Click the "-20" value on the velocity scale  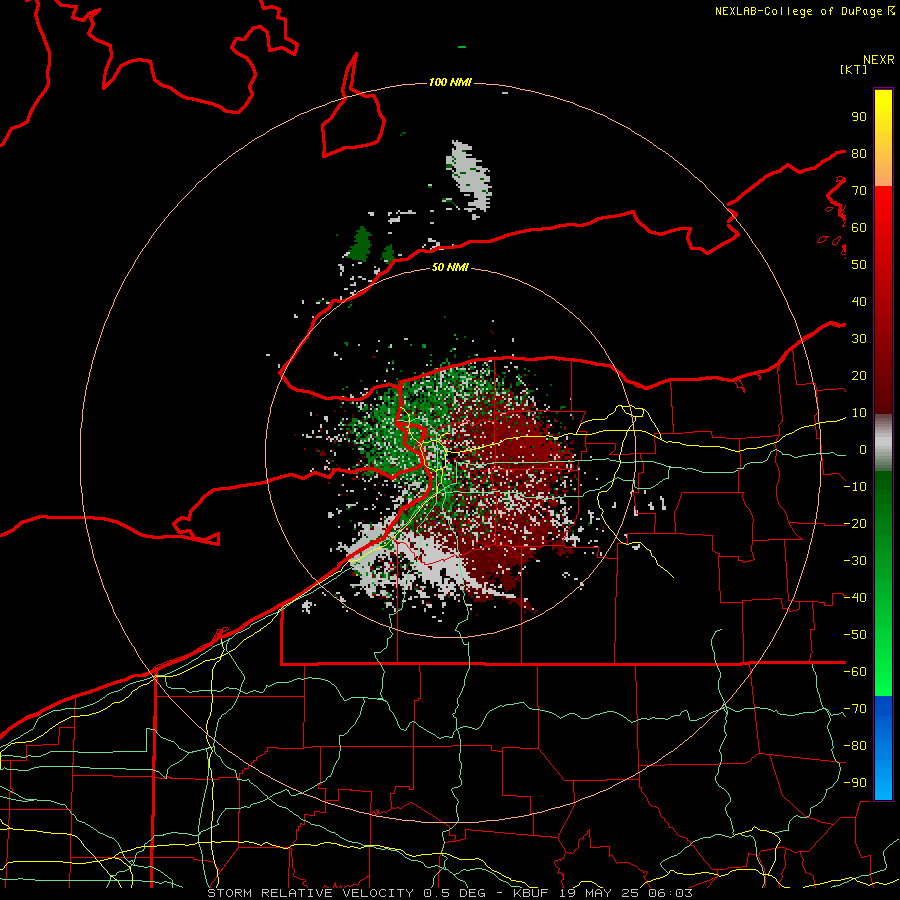click(x=855, y=523)
